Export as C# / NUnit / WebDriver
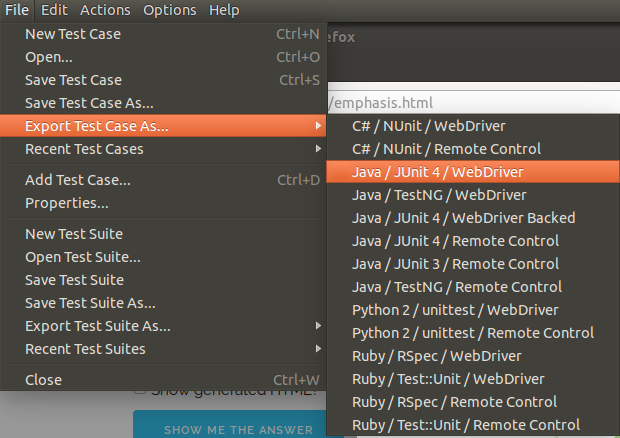 tap(473, 126)
